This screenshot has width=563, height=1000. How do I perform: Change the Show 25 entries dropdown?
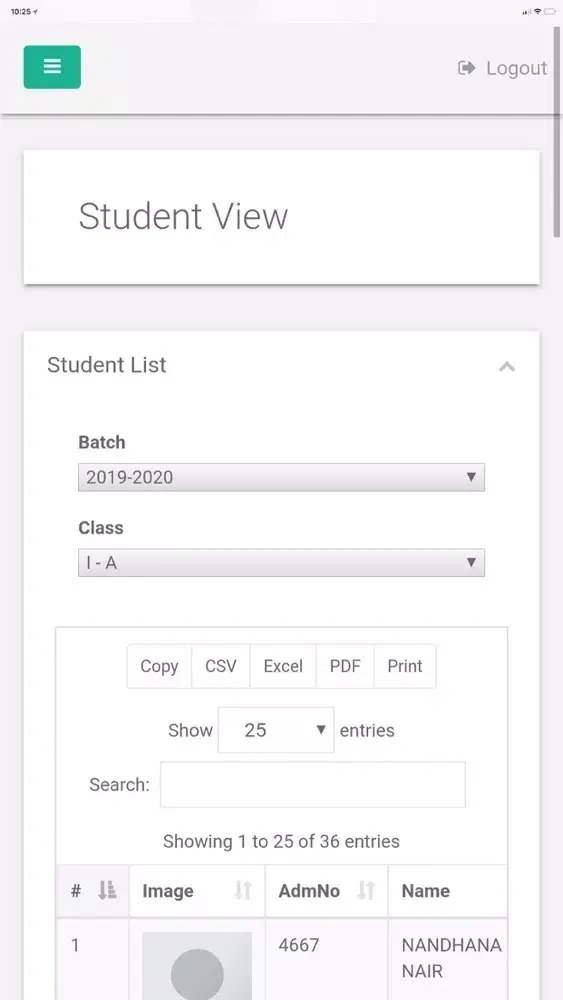[276, 730]
